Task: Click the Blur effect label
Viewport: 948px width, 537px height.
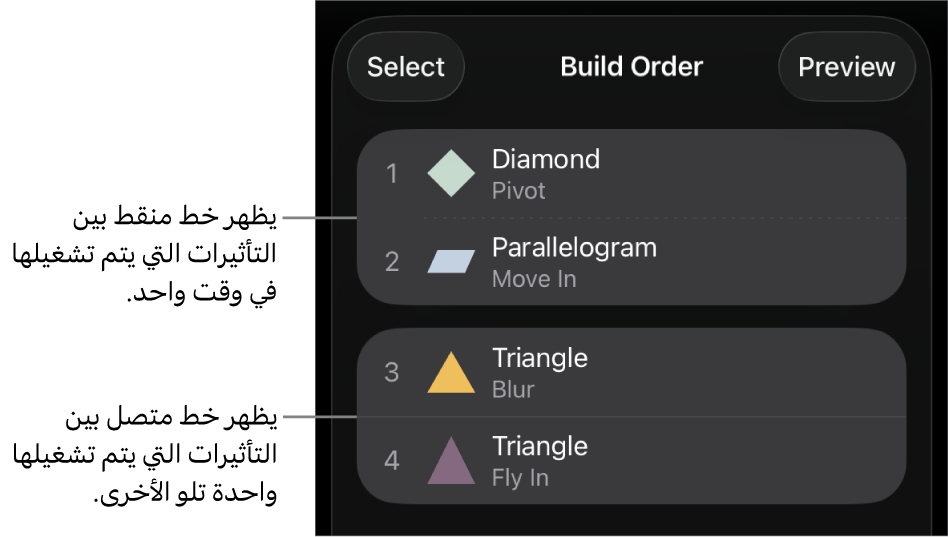Action: pyautogui.click(x=513, y=390)
